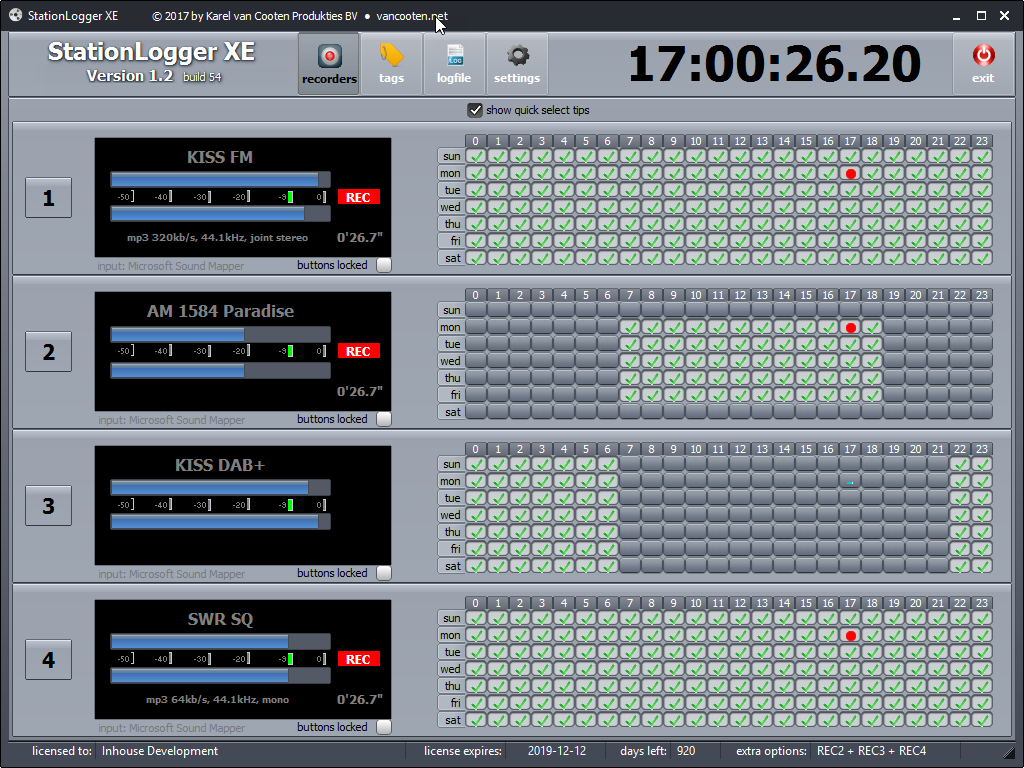The width and height of the screenshot is (1024, 768).
Task: Open the tags panel
Action: 391,64
